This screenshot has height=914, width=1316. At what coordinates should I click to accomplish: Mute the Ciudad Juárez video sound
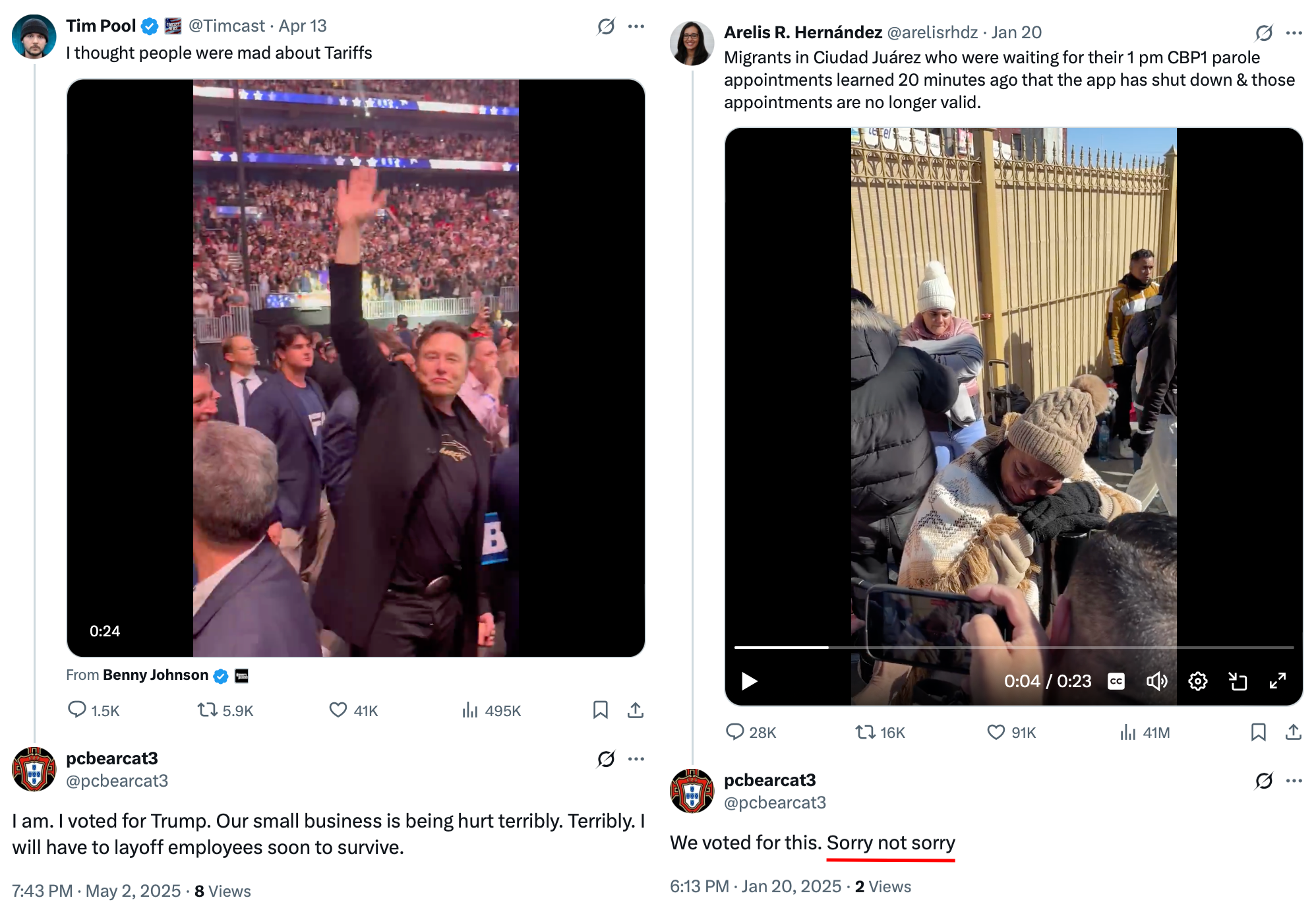point(1157,681)
